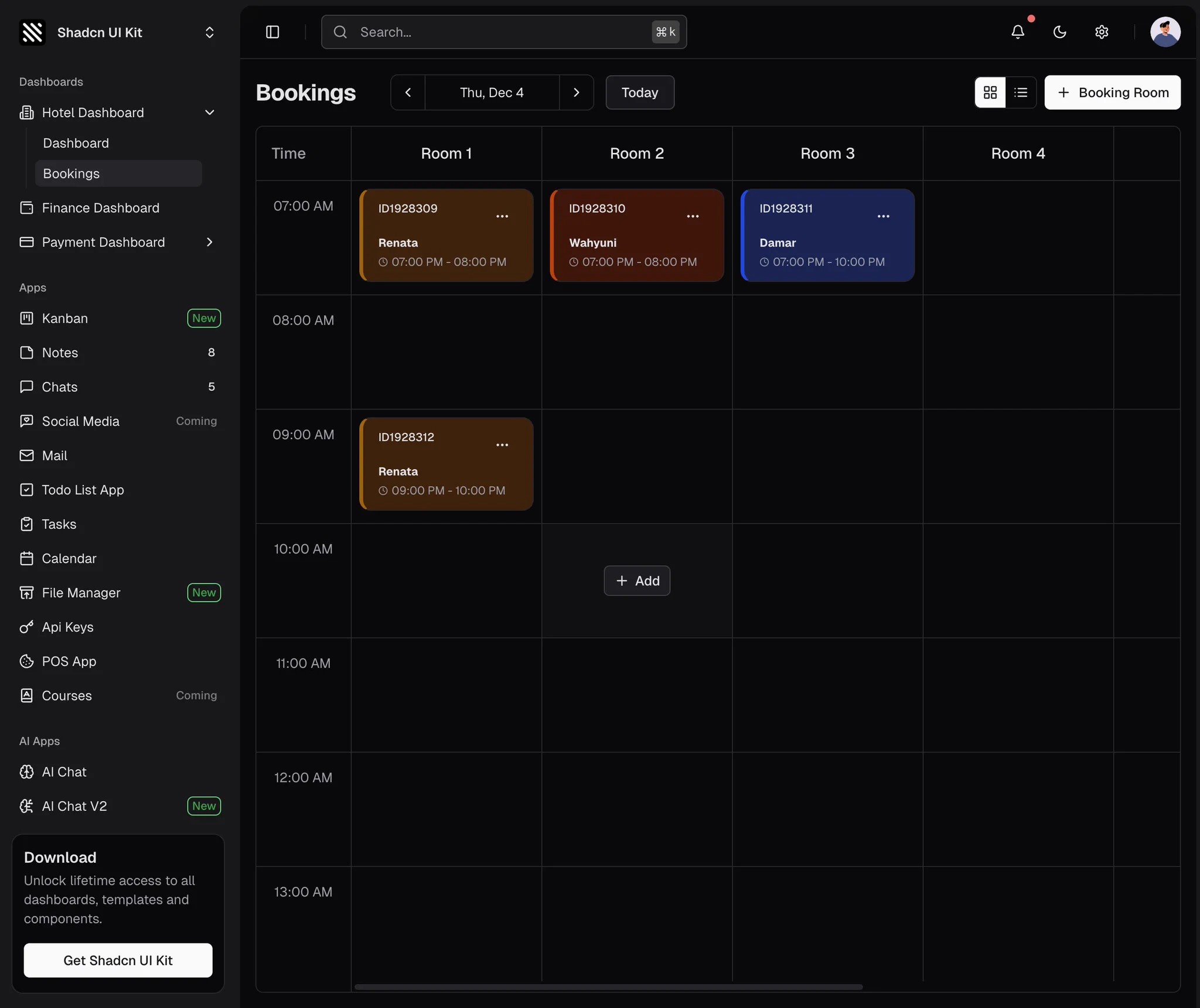This screenshot has width=1200, height=1008.
Task: Switch to grid view layout
Action: coord(990,93)
